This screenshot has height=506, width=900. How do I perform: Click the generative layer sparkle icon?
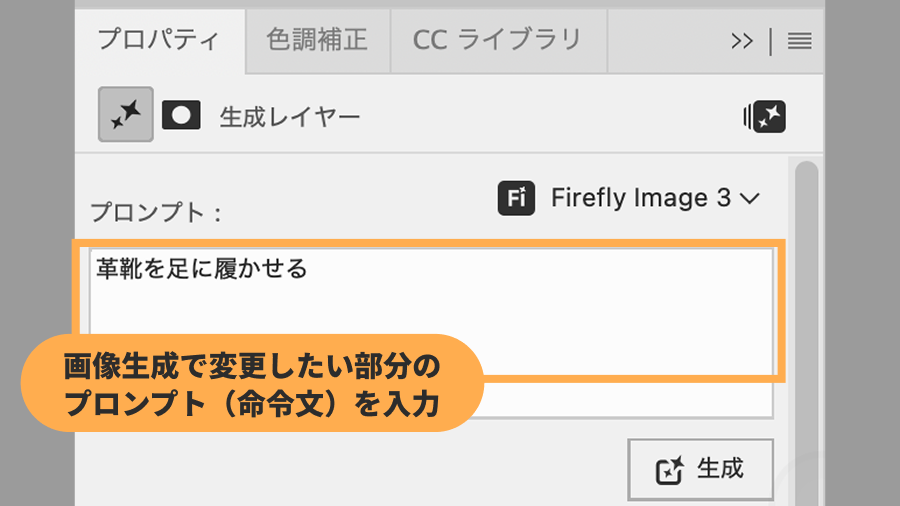pyautogui.click(x=126, y=116)
